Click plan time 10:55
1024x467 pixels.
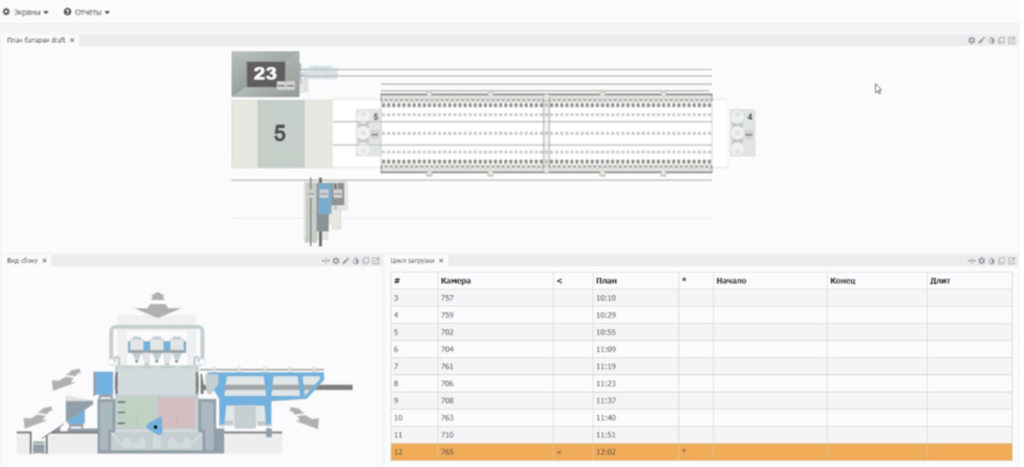coord(605,332)
